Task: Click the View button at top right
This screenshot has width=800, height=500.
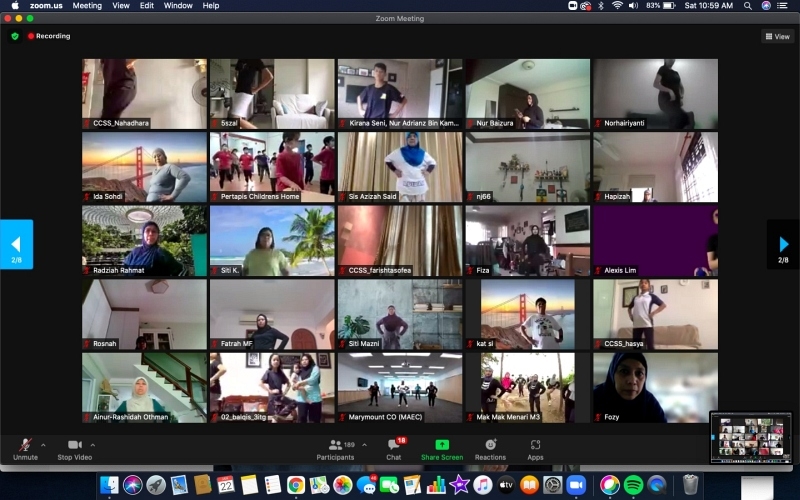Action: pos(778,36)
